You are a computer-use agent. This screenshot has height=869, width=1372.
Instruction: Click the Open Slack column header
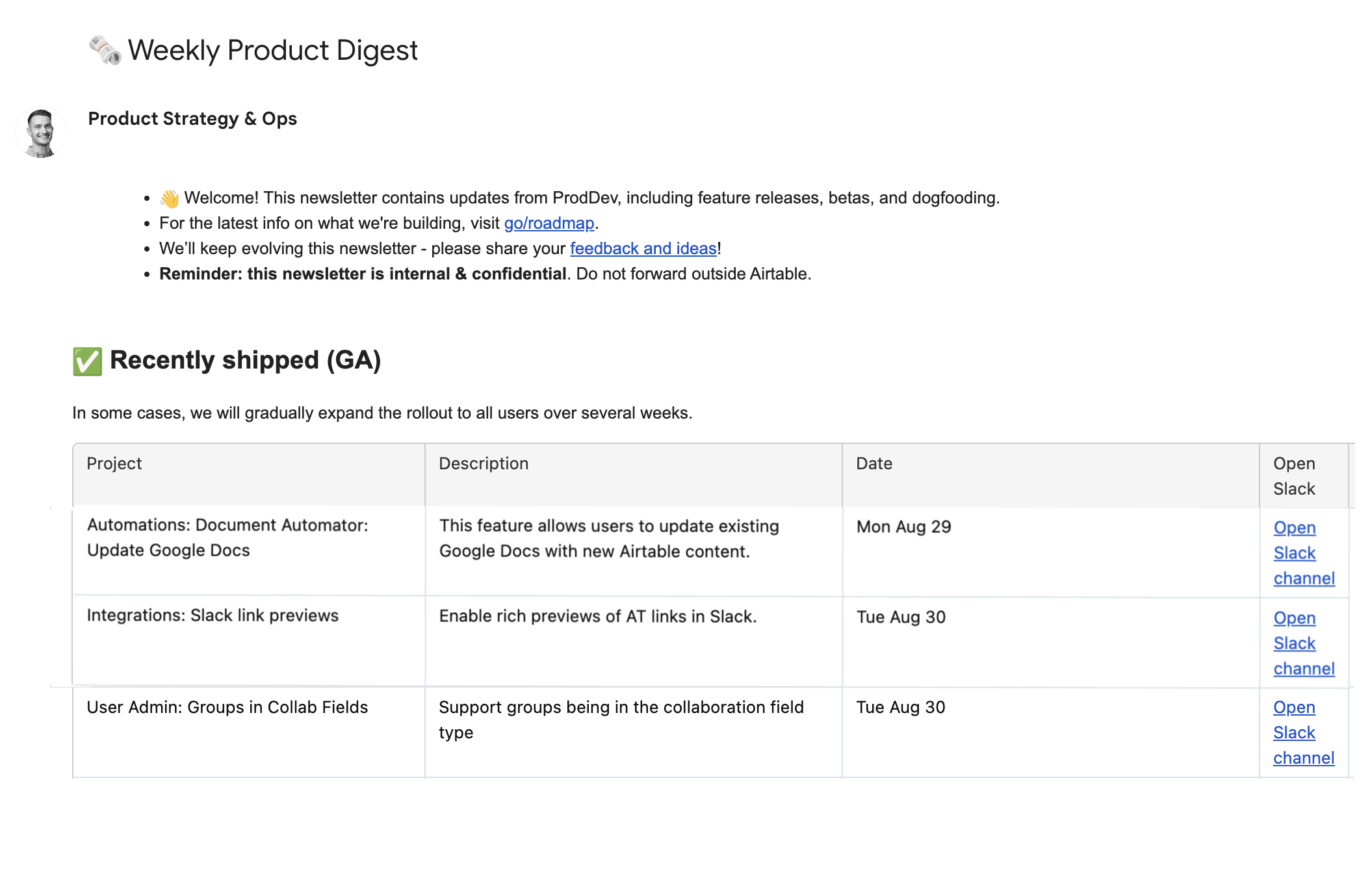tap(1294, 476)
